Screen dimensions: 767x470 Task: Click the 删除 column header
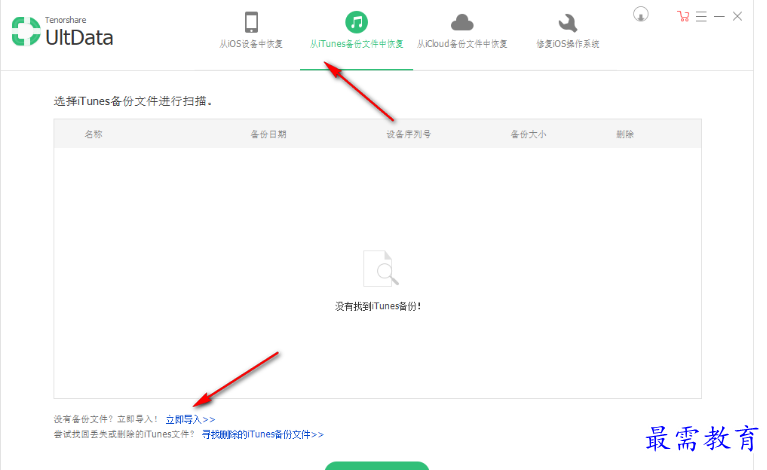[x=625, y=134]
